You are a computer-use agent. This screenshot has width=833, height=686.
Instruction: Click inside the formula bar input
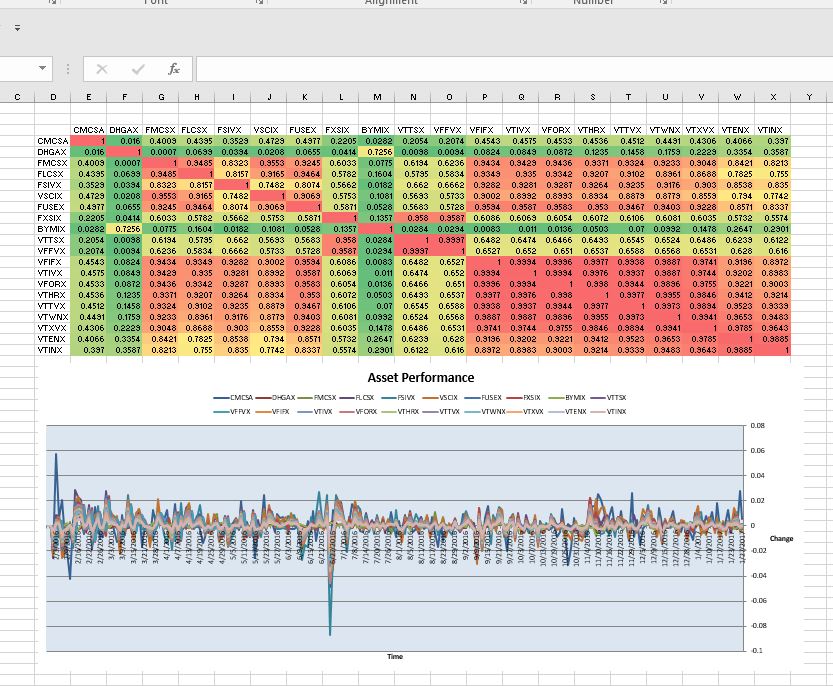500,69
